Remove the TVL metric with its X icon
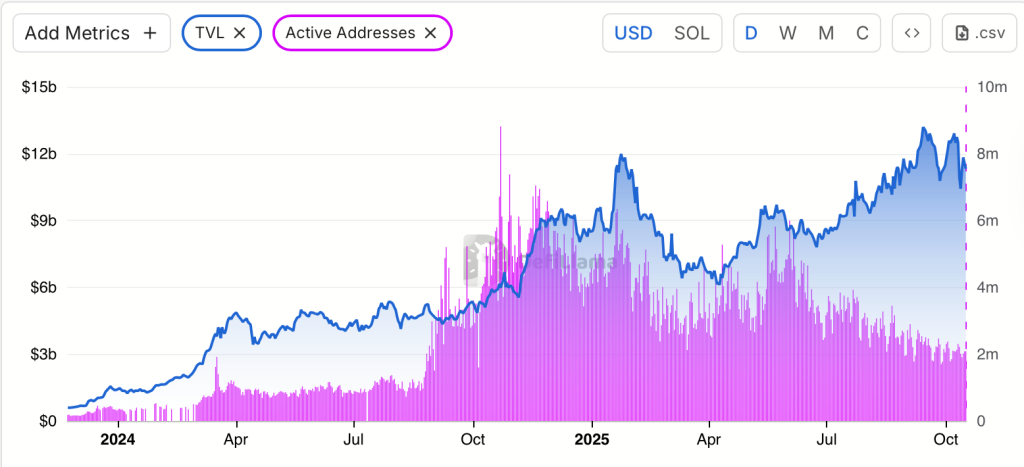The image size is (1024, 467). pos(240,33)
